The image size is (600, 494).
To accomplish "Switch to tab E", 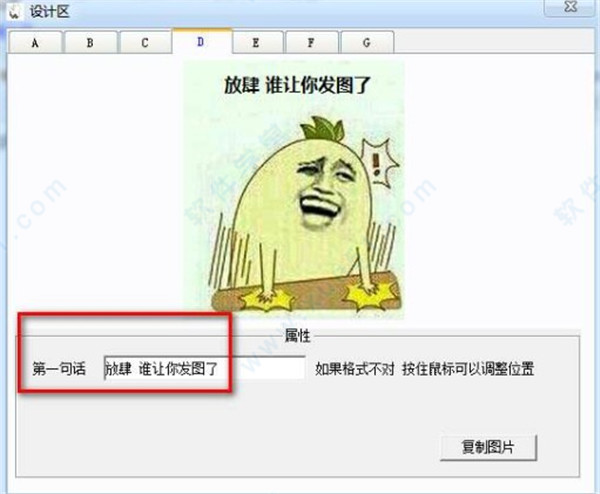I will point(256,42).
